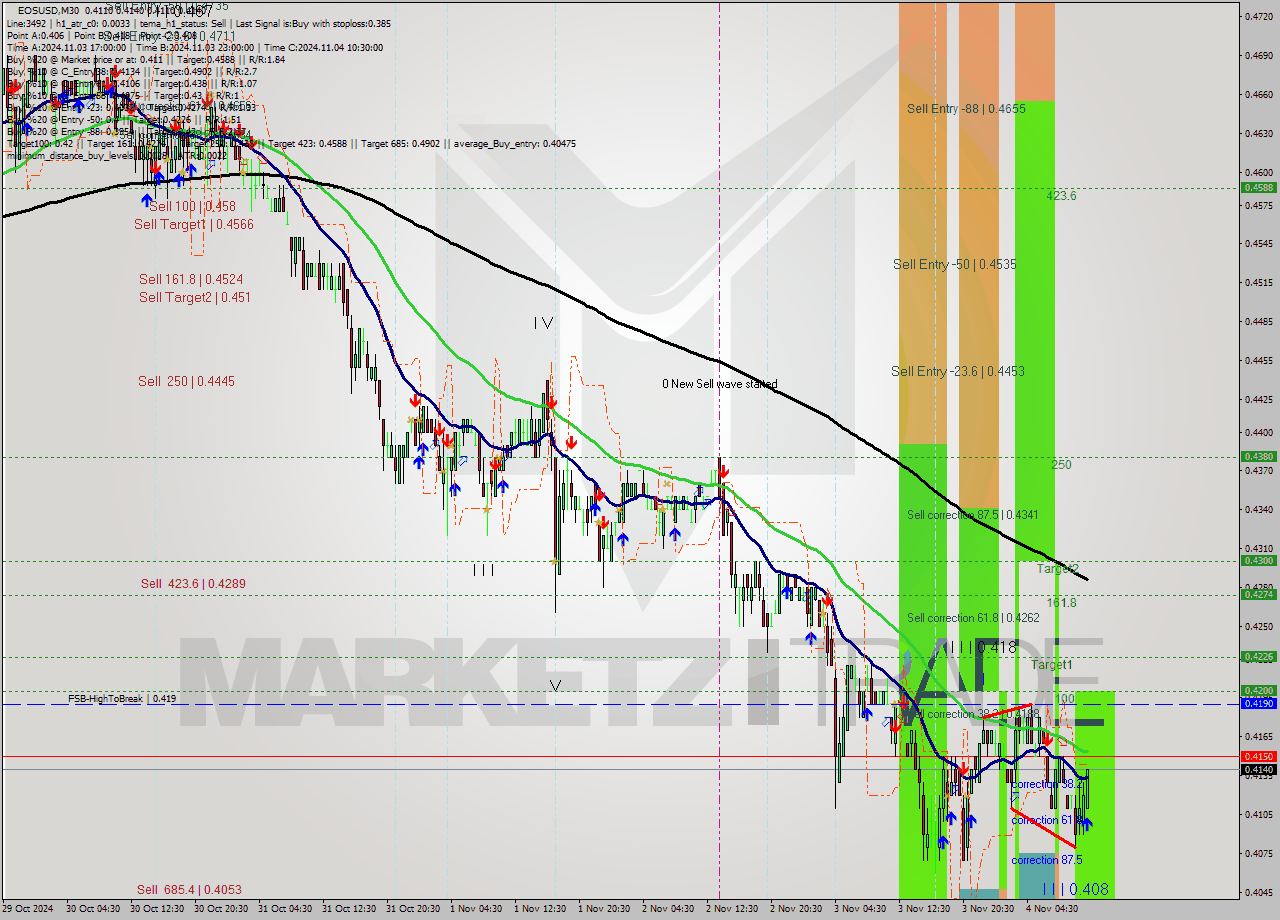The width and height of the screenshot is (1280, 920).
Task: Click the '| | | 0.408' wave label
Action: coord(1075,888)
